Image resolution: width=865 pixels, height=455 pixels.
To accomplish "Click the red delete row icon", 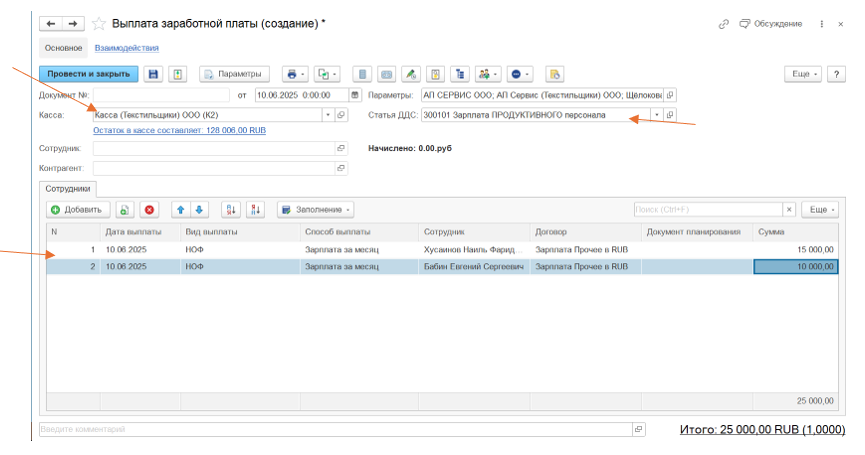I will coord(149,209).
